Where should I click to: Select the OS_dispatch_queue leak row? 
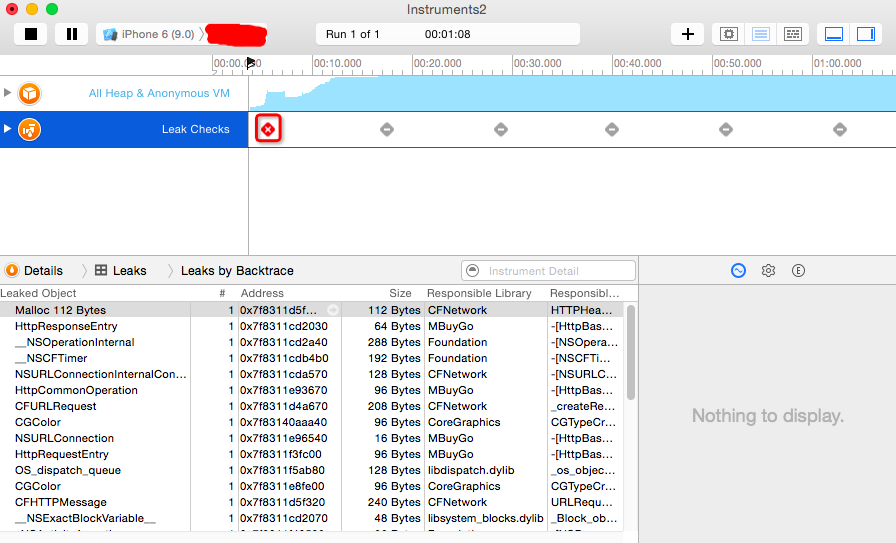point(311,470)
